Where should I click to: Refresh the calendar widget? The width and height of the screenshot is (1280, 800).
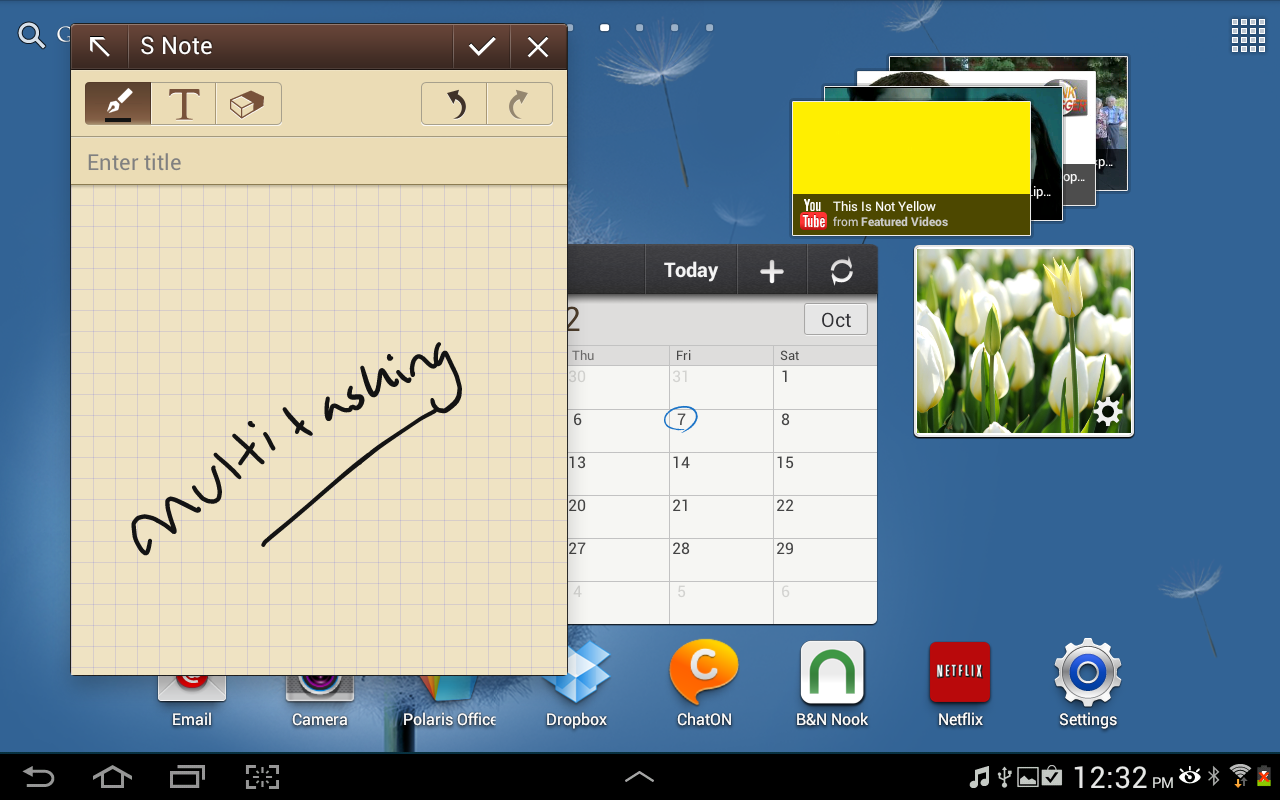click(842, 270)
